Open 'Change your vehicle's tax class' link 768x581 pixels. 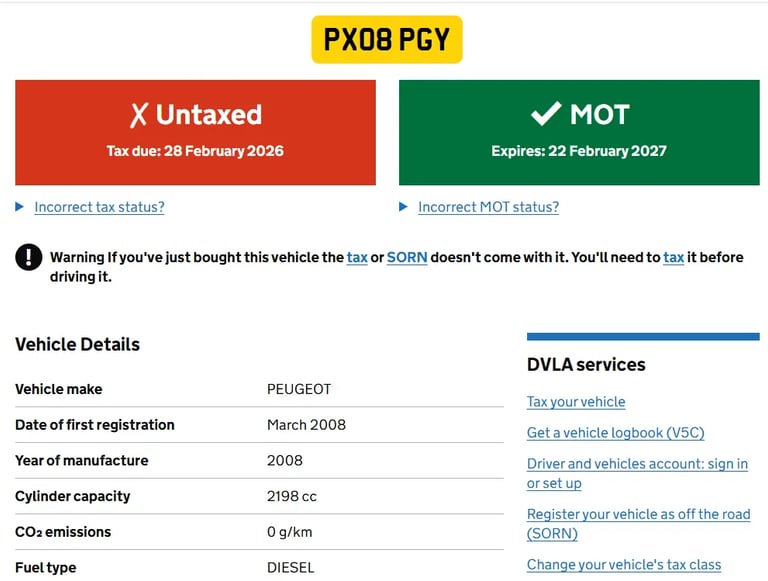(x=624, y=565)
